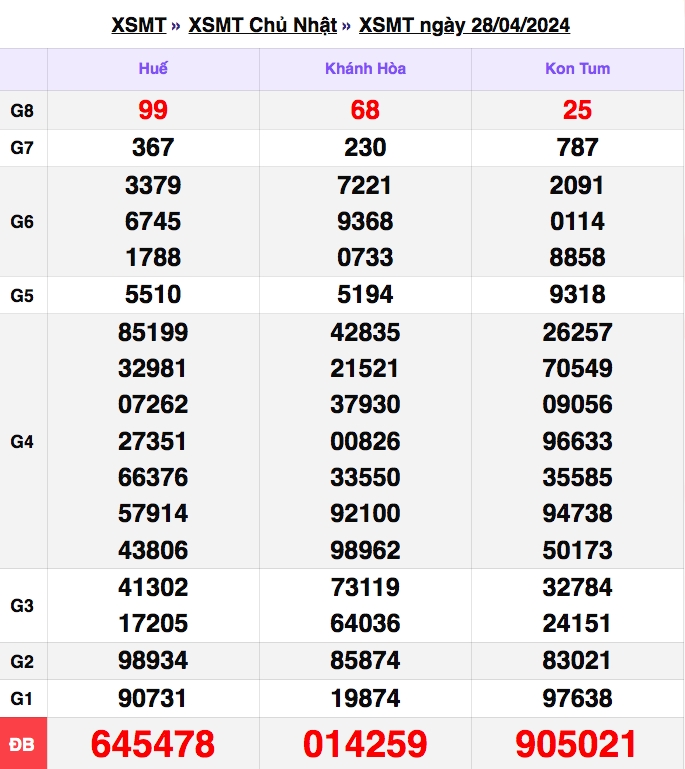685x769 pixels.
Task: Click Huế G7 result 367
Action: (x=153, y=148)
